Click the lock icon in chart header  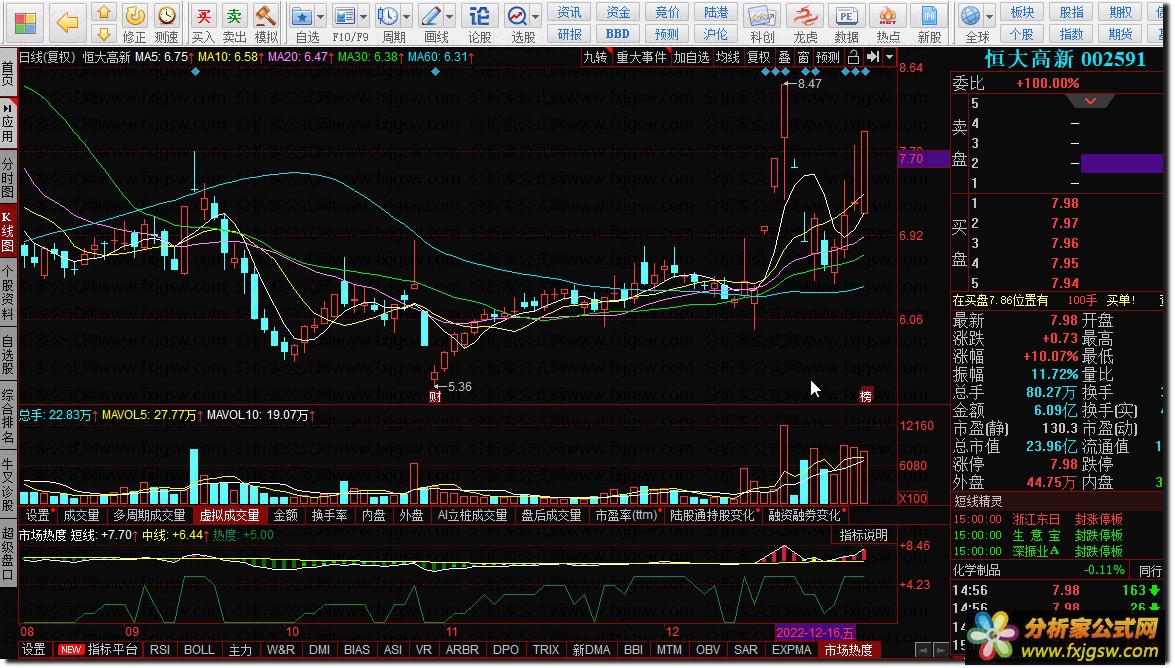(x=853, y=57)
